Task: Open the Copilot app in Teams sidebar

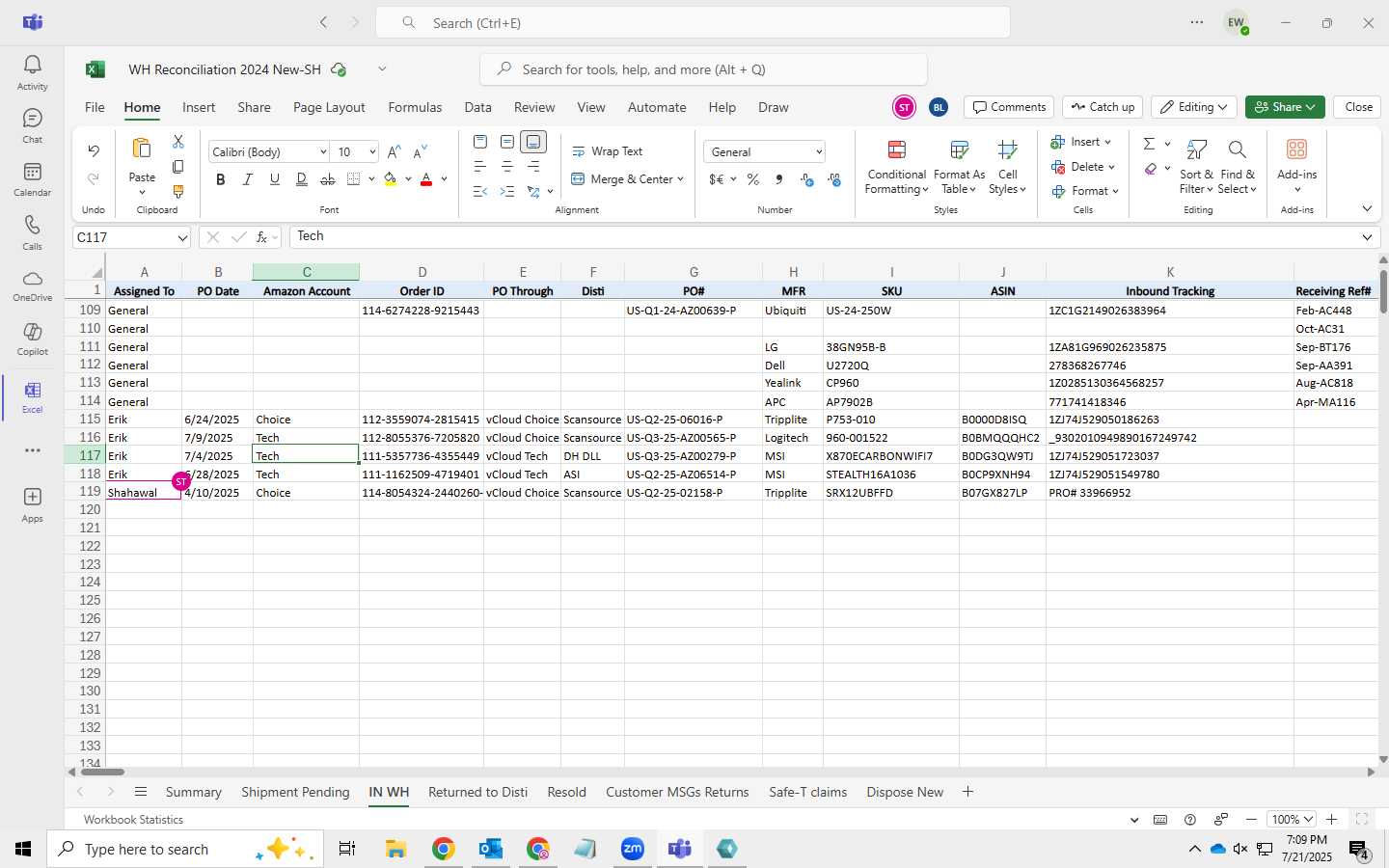Action: point(32,338)
